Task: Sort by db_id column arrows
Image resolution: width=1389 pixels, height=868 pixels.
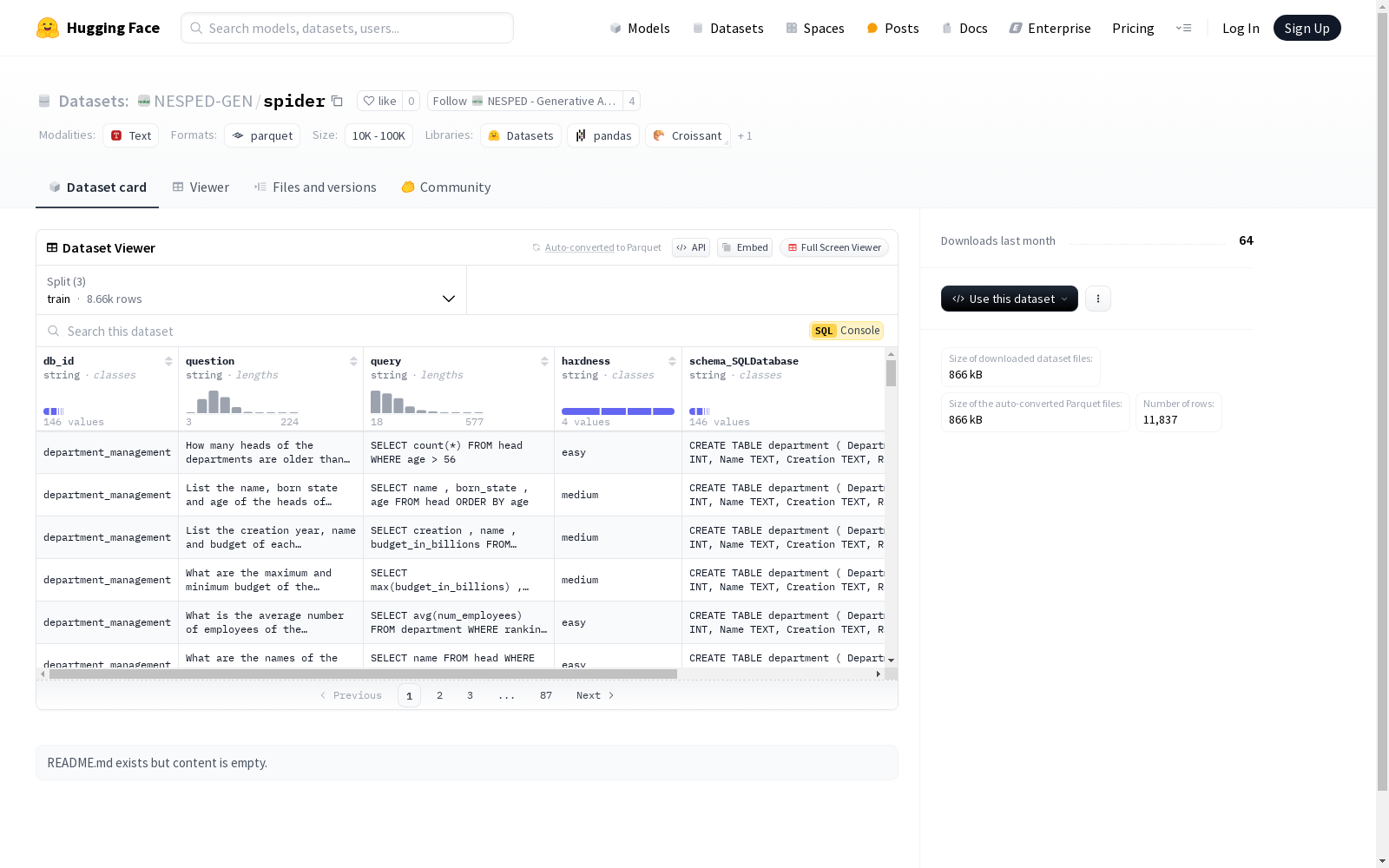Action: (168, 361)
